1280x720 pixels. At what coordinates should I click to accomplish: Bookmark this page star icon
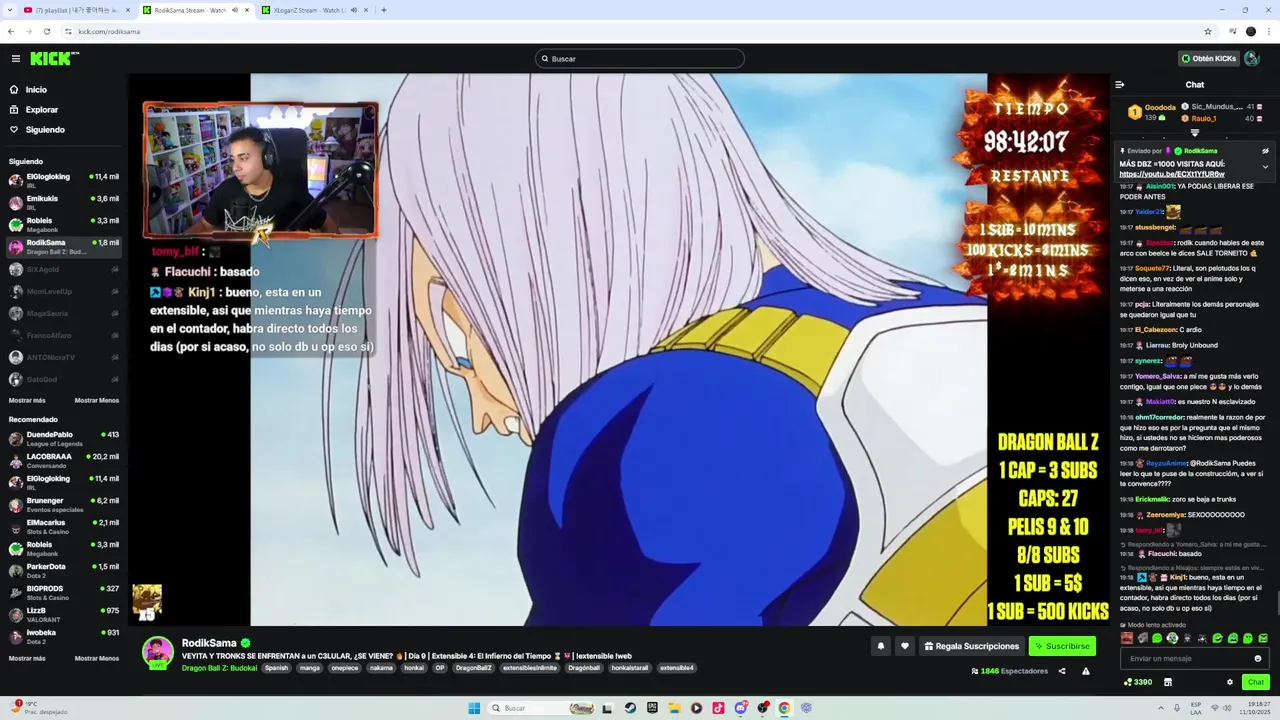tap(1208, 31)
